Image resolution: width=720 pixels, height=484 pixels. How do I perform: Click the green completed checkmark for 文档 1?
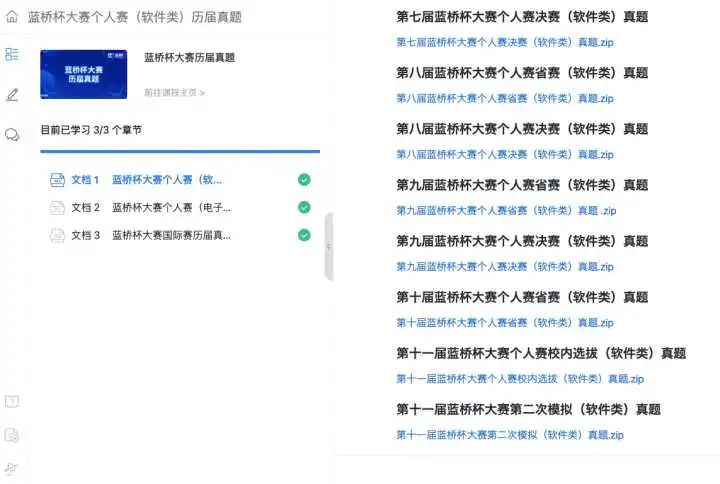(304, 180)
